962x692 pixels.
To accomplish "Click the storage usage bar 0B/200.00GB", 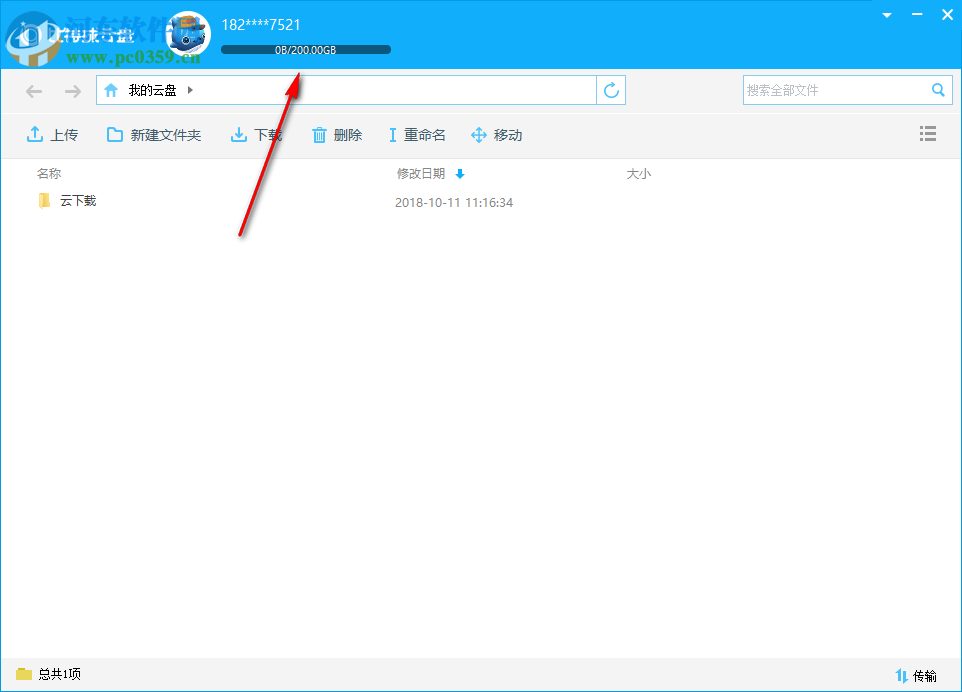I will point(306,50).
